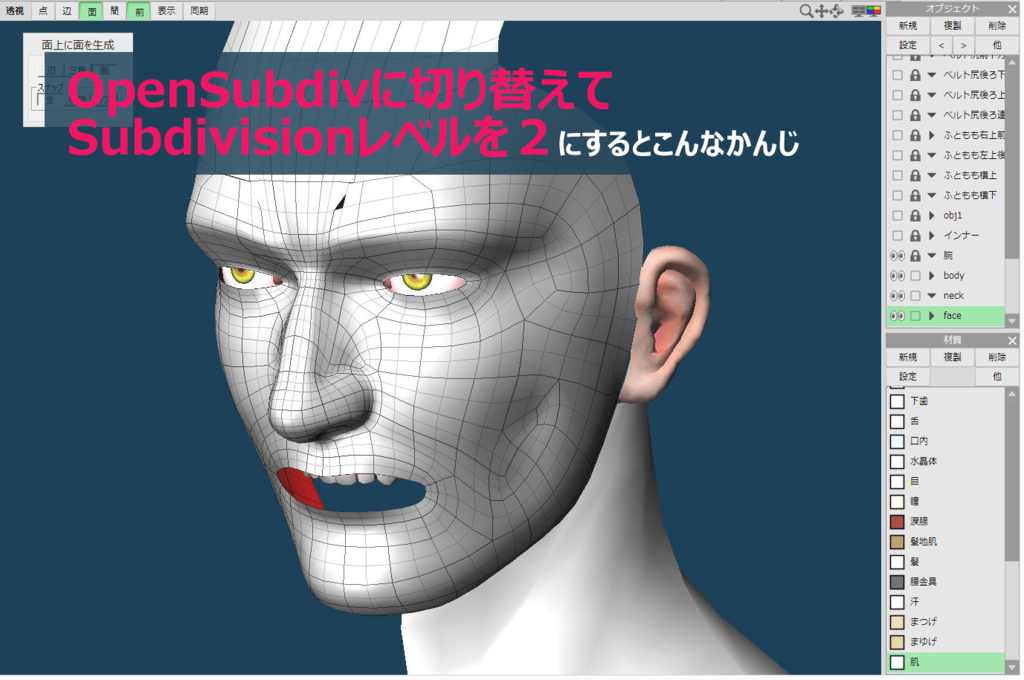Click 削除 in the オブジェクト panel

pos(997,26)
